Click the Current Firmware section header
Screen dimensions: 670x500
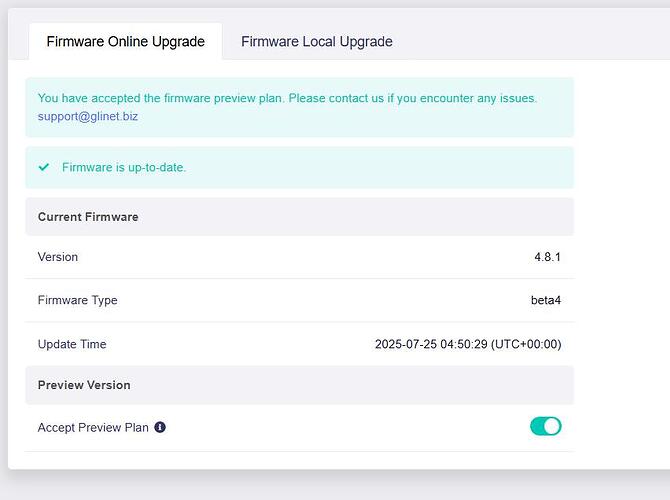[x=88, y=217]
